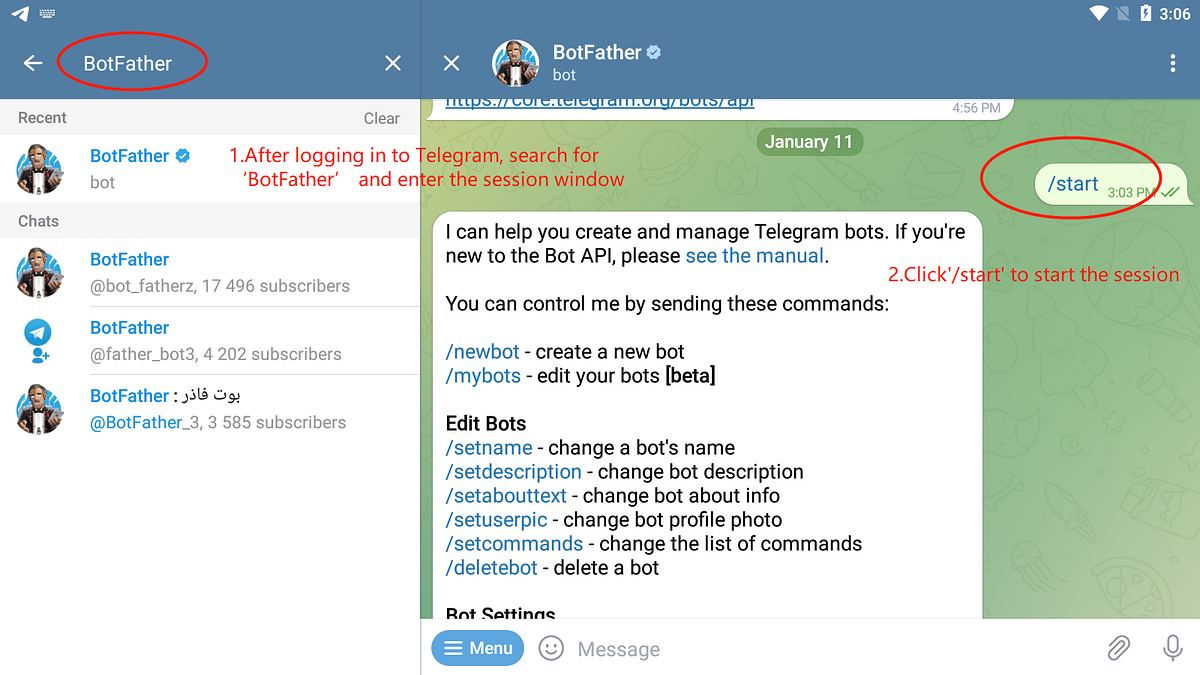Click the /start message bubble
1200x675 pixels.
tap(1073, 183)
